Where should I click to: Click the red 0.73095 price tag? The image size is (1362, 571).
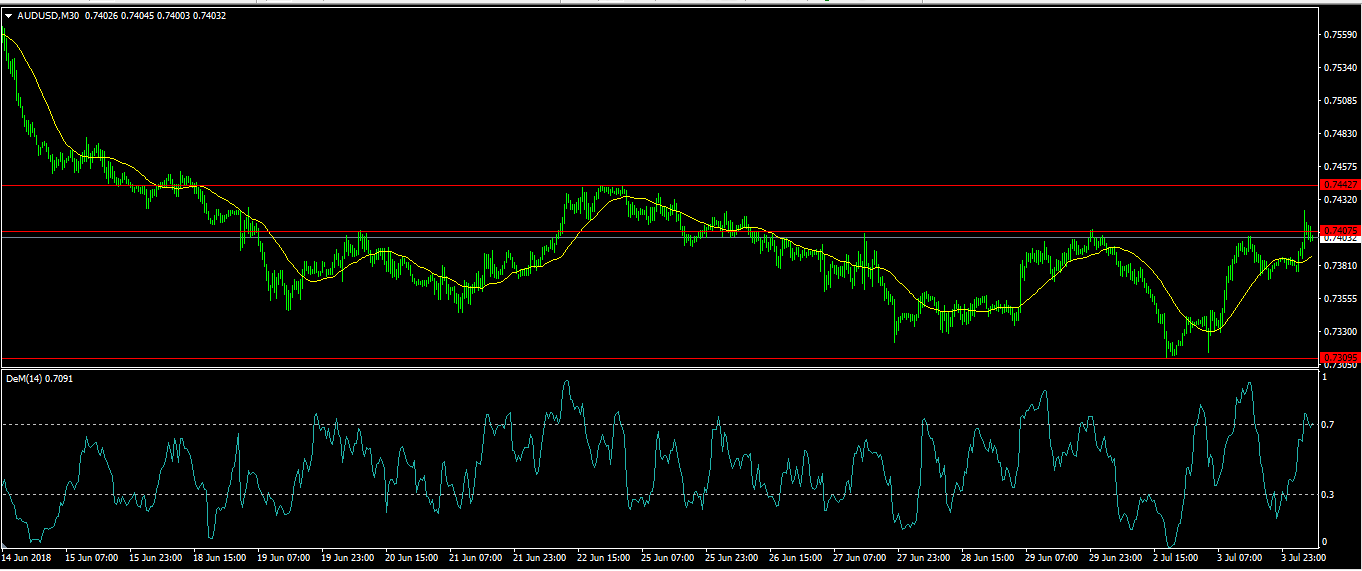[1340, 358]
